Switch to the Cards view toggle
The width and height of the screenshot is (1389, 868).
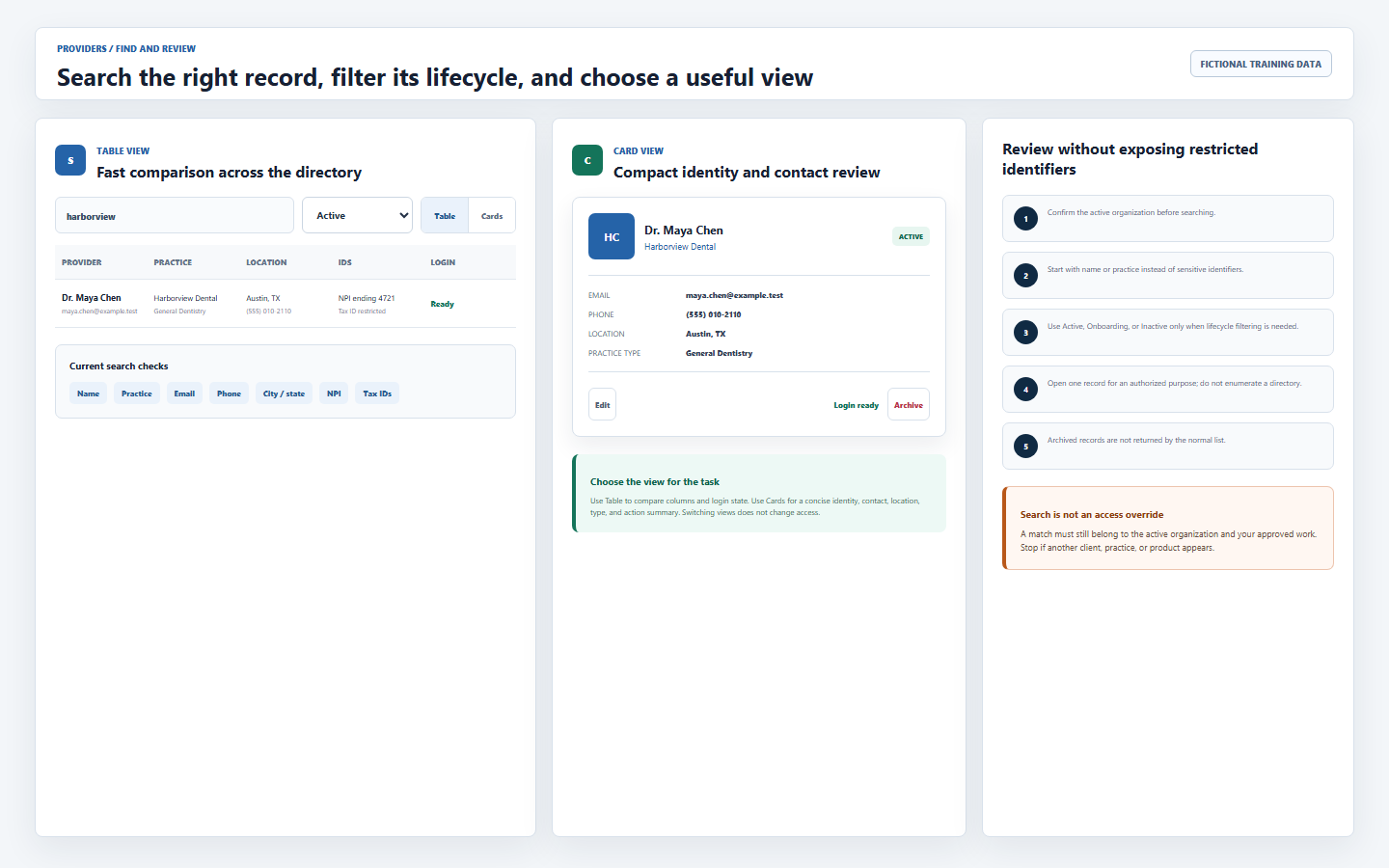492,216
